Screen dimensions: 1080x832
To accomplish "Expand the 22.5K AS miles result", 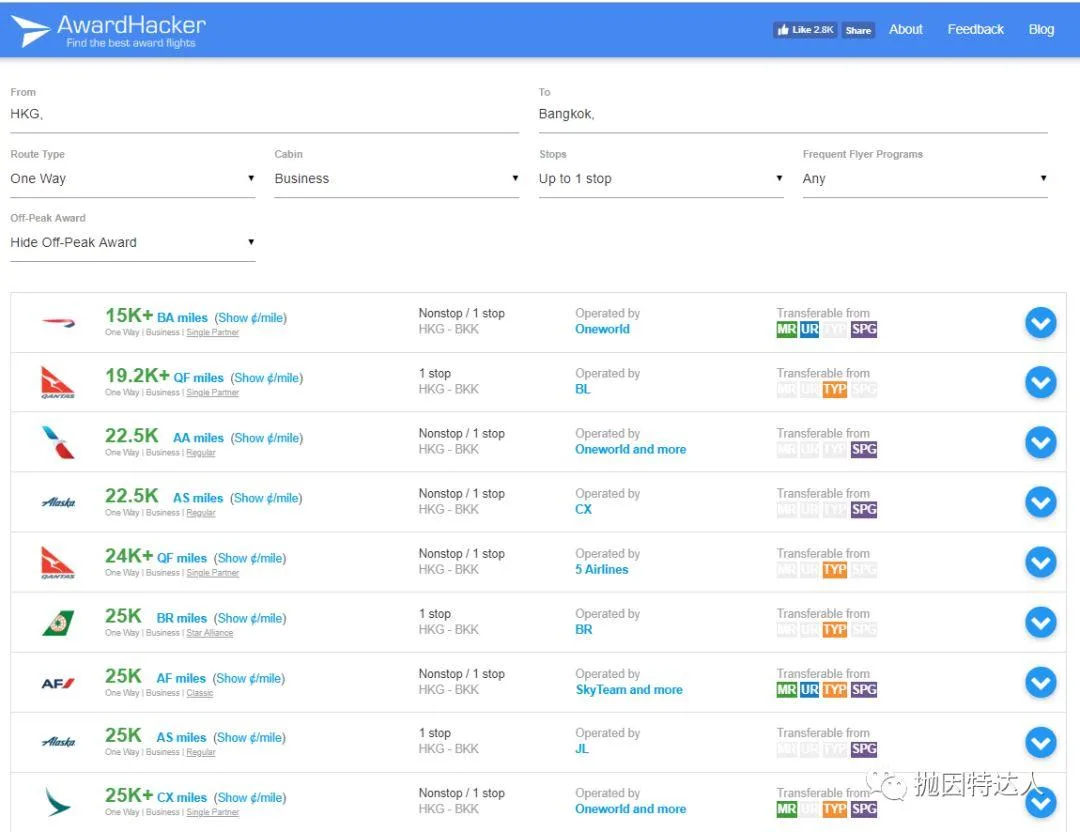I will (1040, 502).
